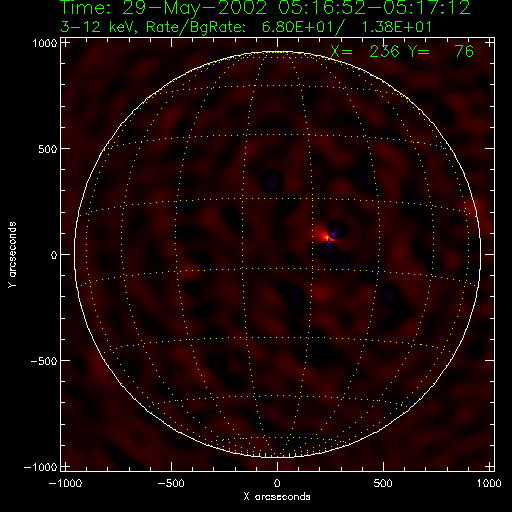Screen dimensions: 512x512
Task: Click the X arcseconds axis title
Action: 277,497
